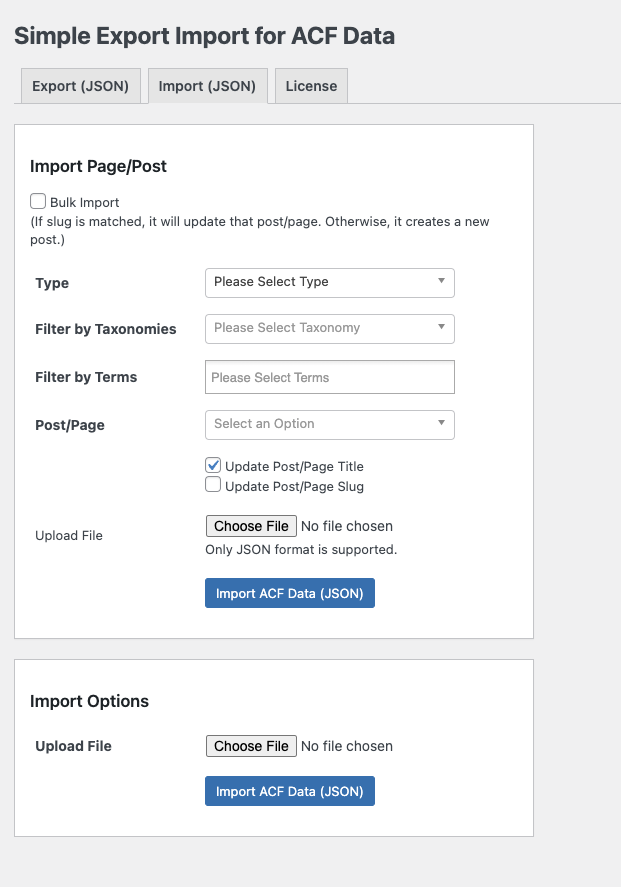Click Choose File in Import Options
Screen dimensions: 621x887
(x=251, y=746)
